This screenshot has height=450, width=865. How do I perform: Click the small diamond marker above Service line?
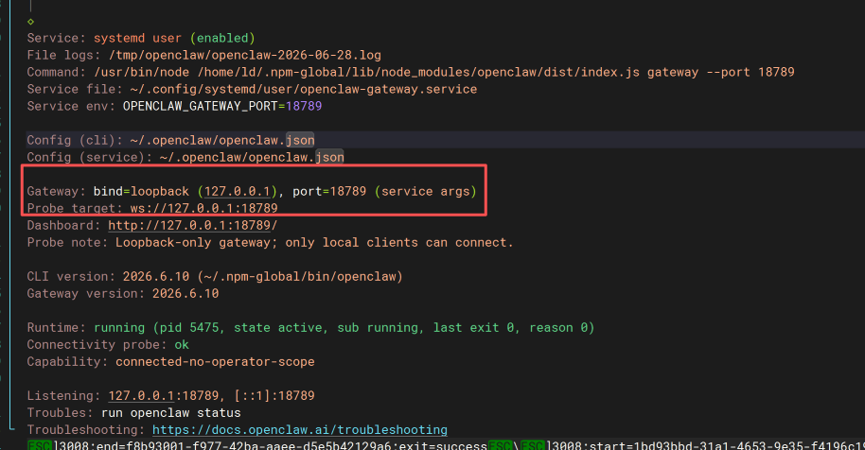[x=30, y=22]
